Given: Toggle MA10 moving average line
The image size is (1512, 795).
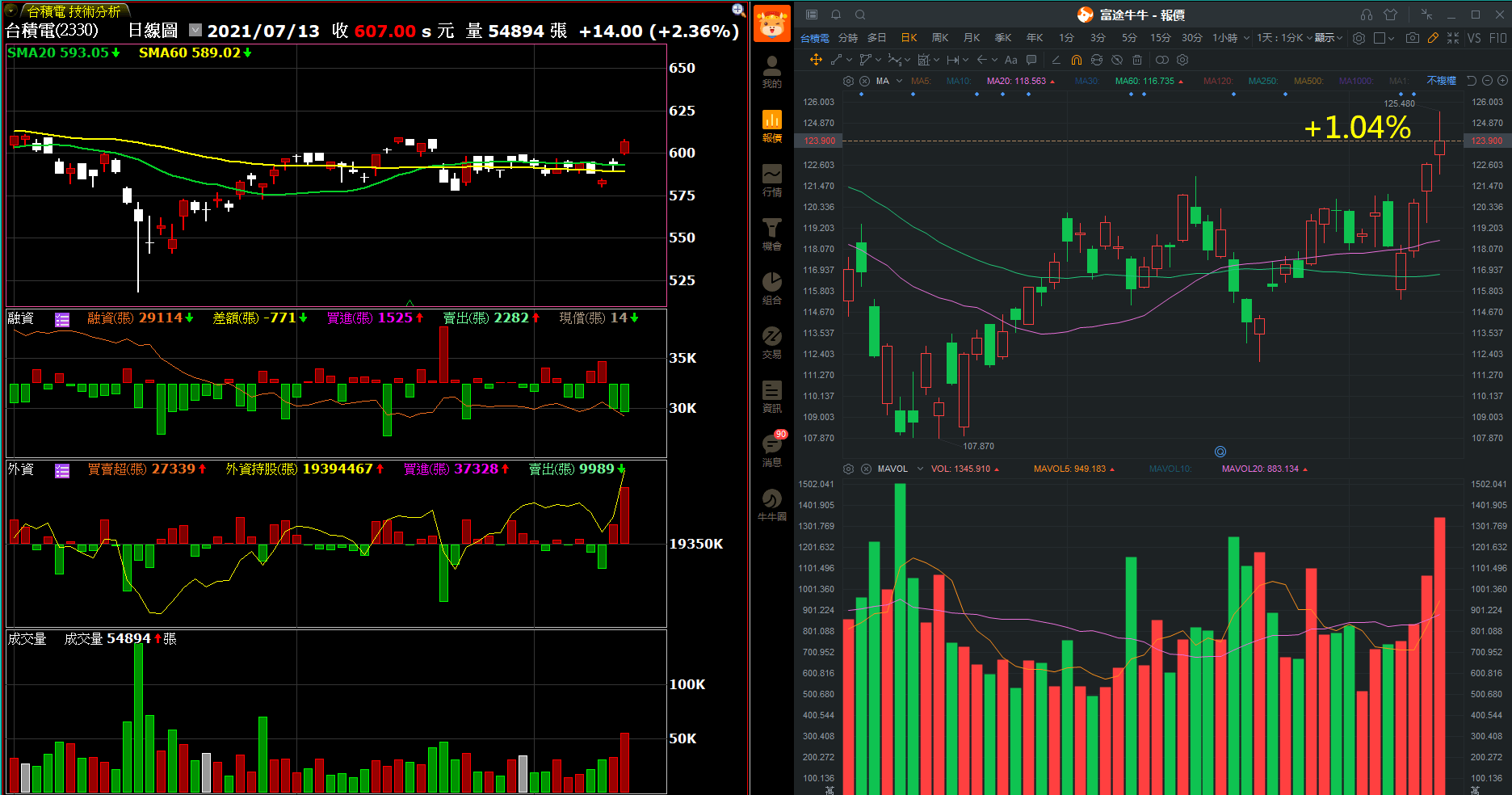Looking at the screenshot, I should click(x=959, y=81).
